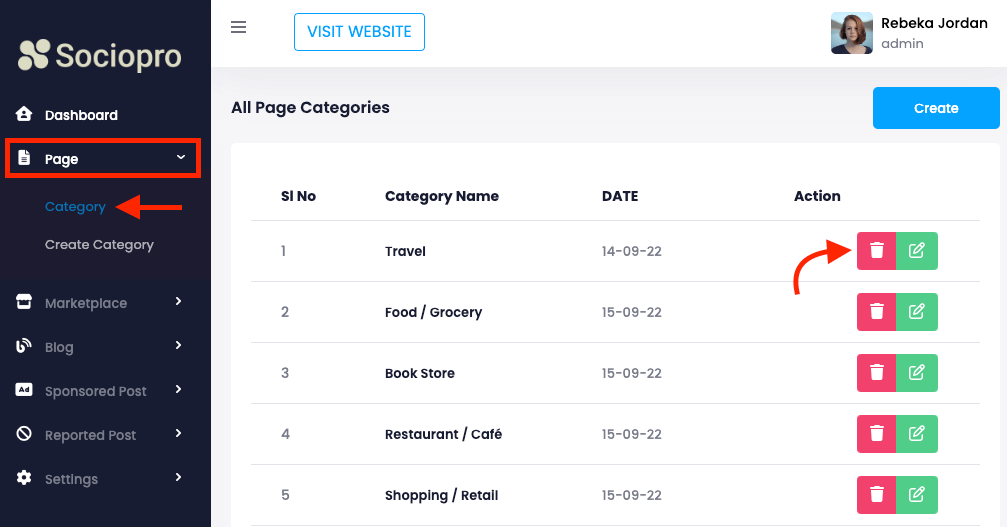The image size is (1007, 527).
Task: Open the Category submenu item
Action: click(x=75, y=207)
